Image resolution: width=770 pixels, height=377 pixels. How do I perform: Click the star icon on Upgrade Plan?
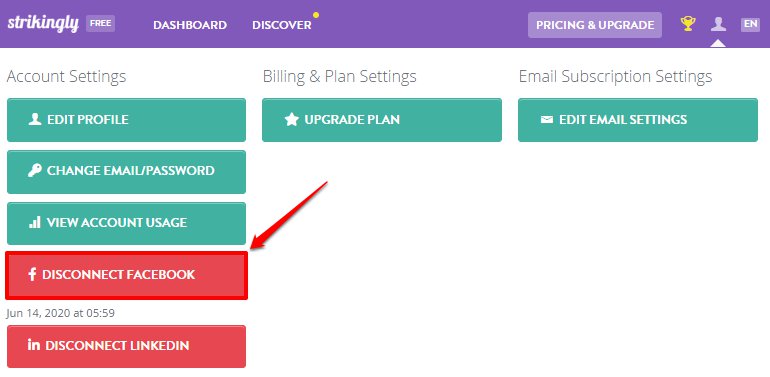(x=292, y=119)
